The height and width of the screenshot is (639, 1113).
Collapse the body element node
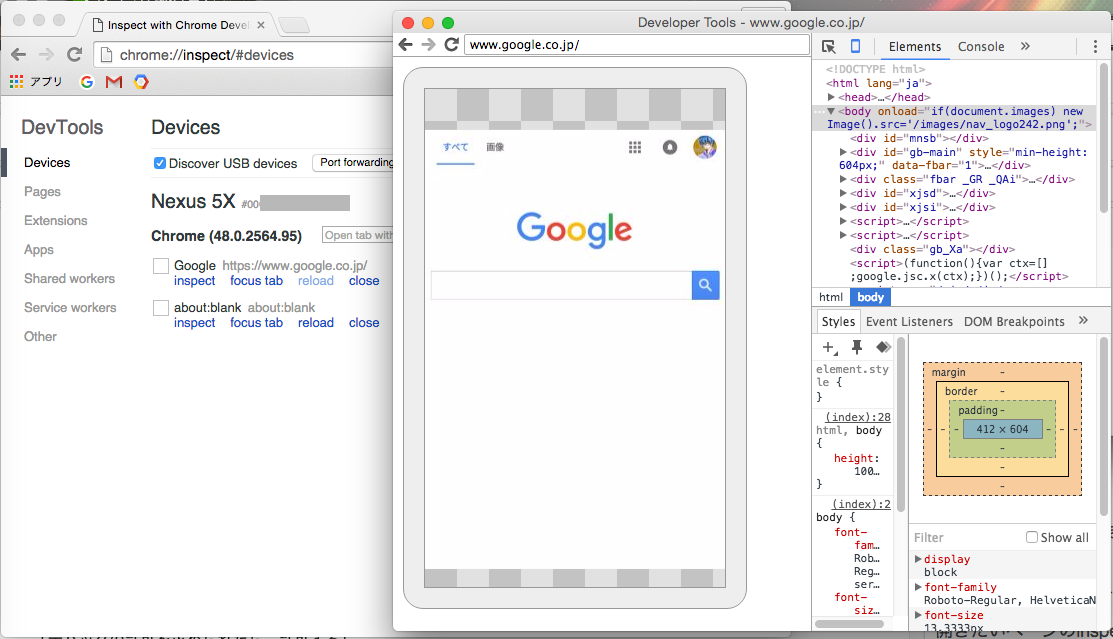pyautogui.click(x=830, y=111)
